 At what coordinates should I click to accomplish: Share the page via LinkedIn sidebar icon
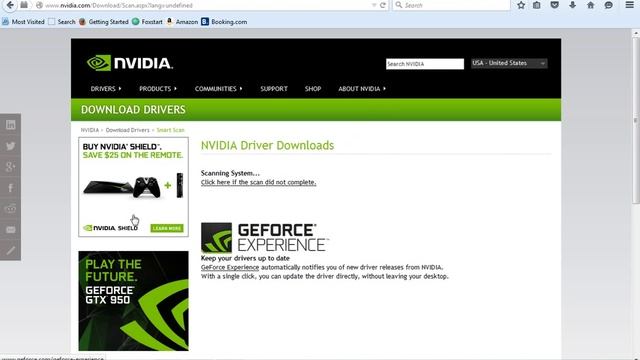click(11, 124)
